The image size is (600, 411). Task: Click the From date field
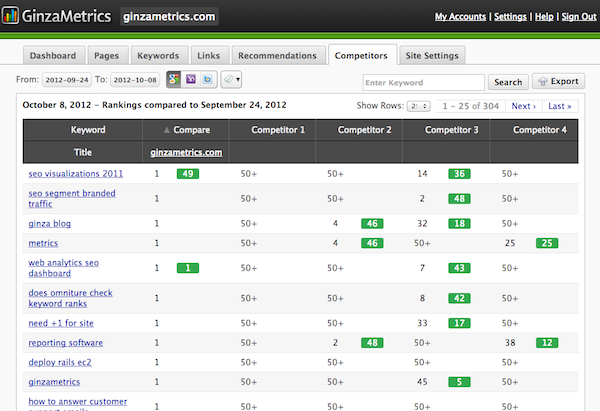click(x=67, y=80)
